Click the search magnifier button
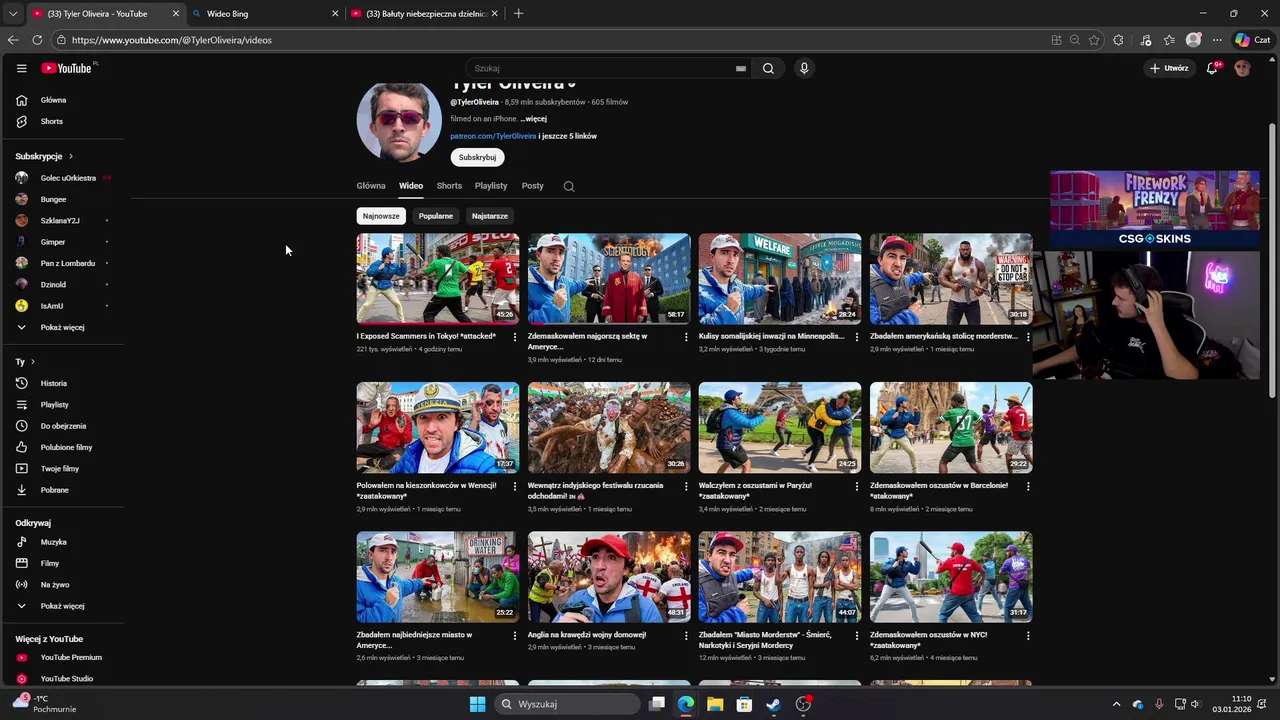This screenshot has height=720, width=1280. click(768, 68)
